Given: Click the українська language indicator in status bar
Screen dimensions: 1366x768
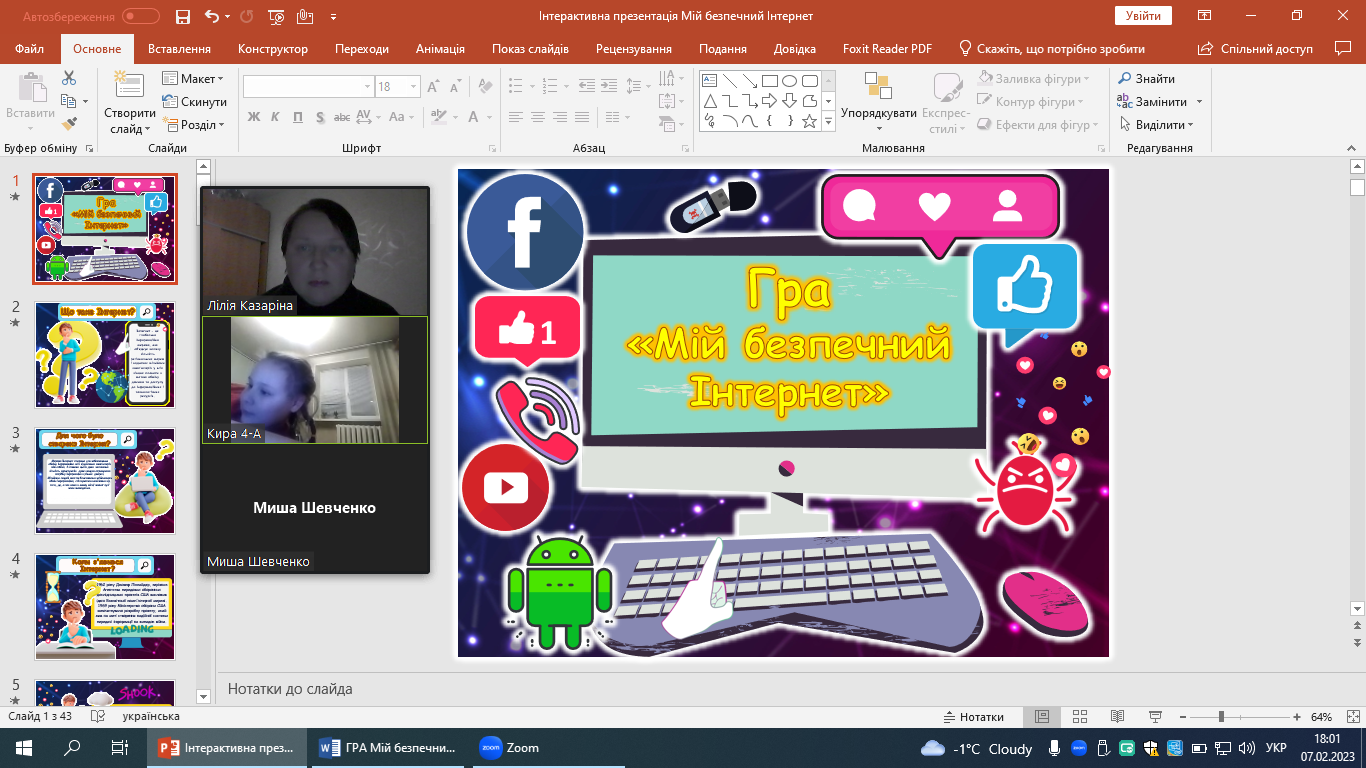Looking at the screenshot, I should (x=151, y=717).
